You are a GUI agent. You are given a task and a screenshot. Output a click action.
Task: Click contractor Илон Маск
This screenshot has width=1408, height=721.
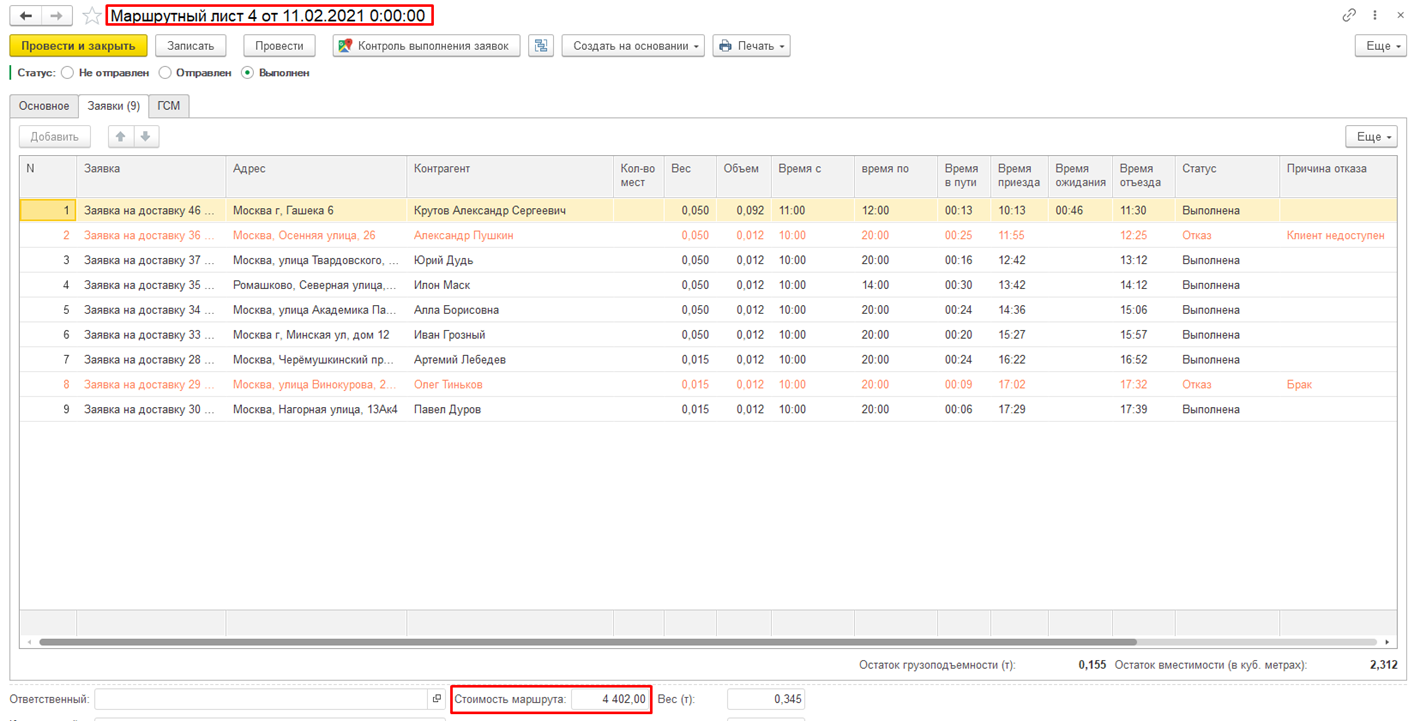442,286
